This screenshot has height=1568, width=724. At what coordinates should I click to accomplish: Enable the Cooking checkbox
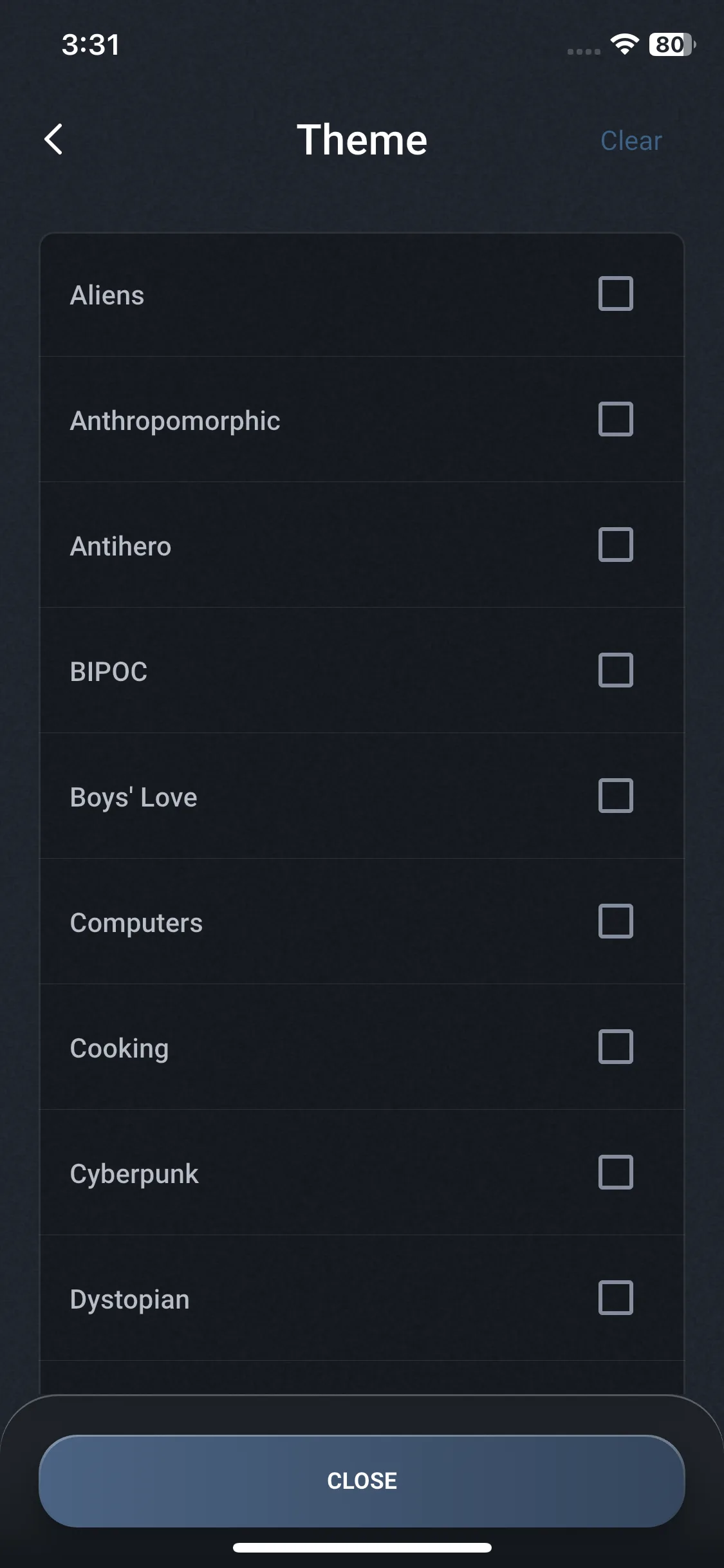click(615, 1047)
